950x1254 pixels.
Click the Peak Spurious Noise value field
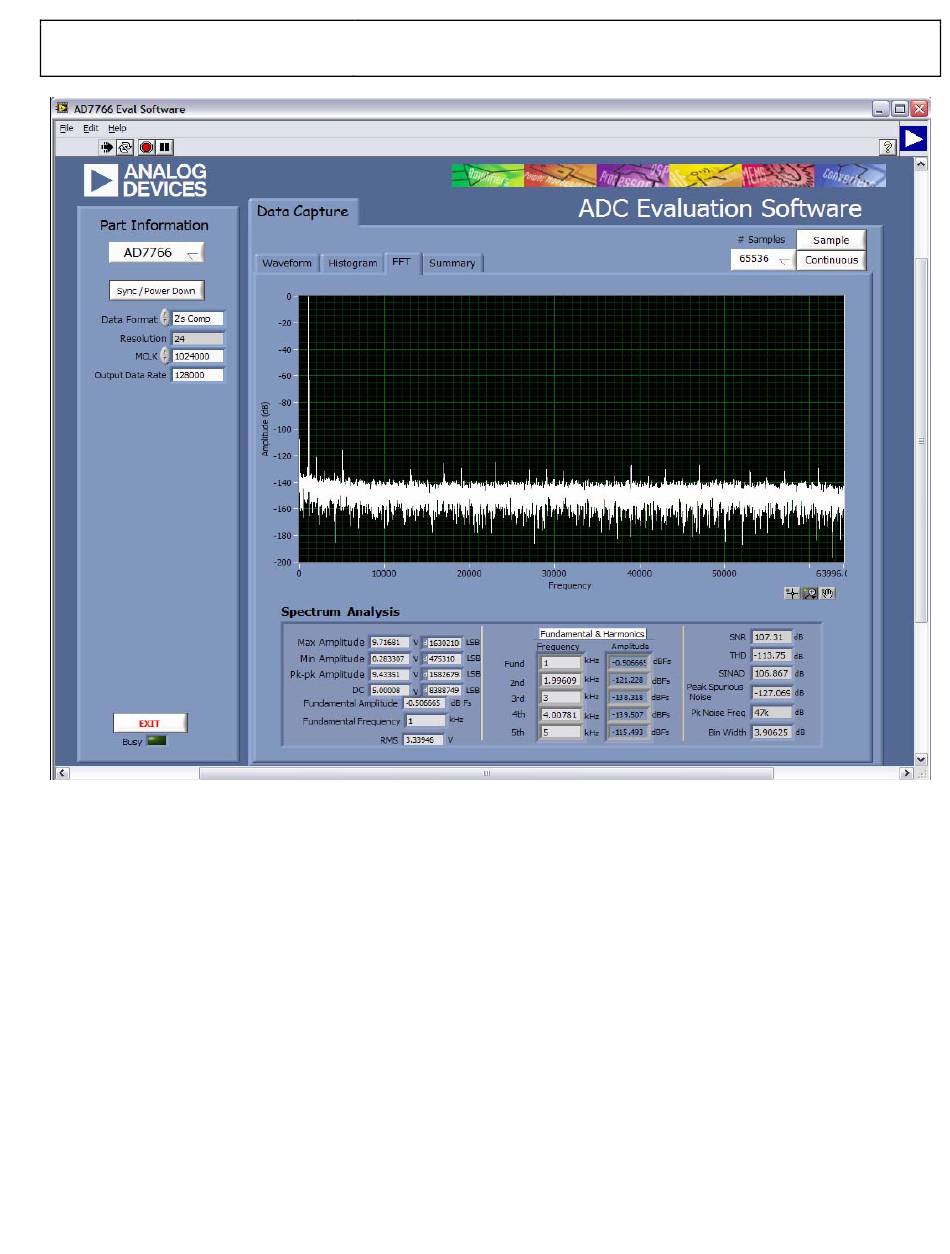pos(772,691)
